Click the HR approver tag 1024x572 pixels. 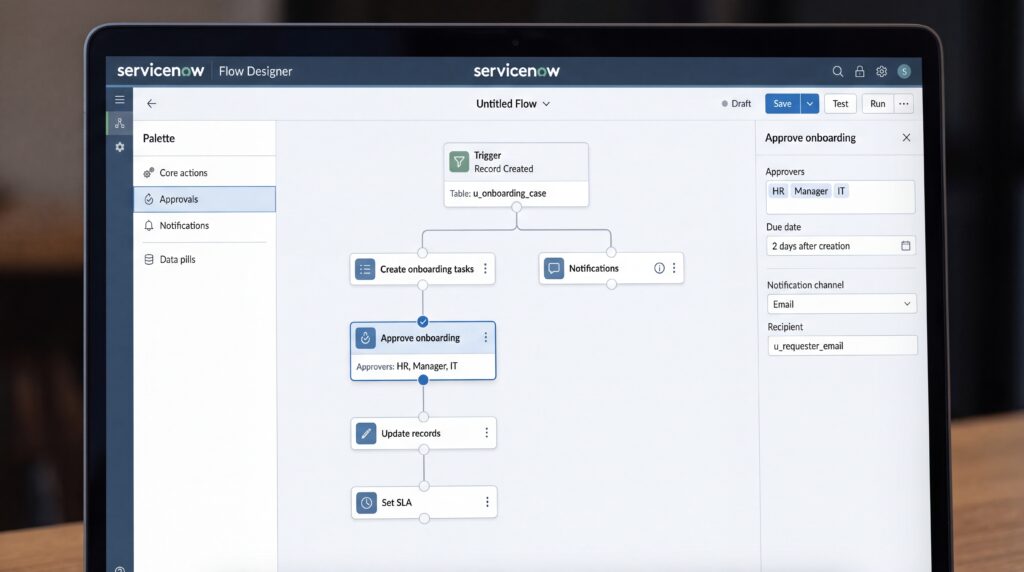click(778, 191)
